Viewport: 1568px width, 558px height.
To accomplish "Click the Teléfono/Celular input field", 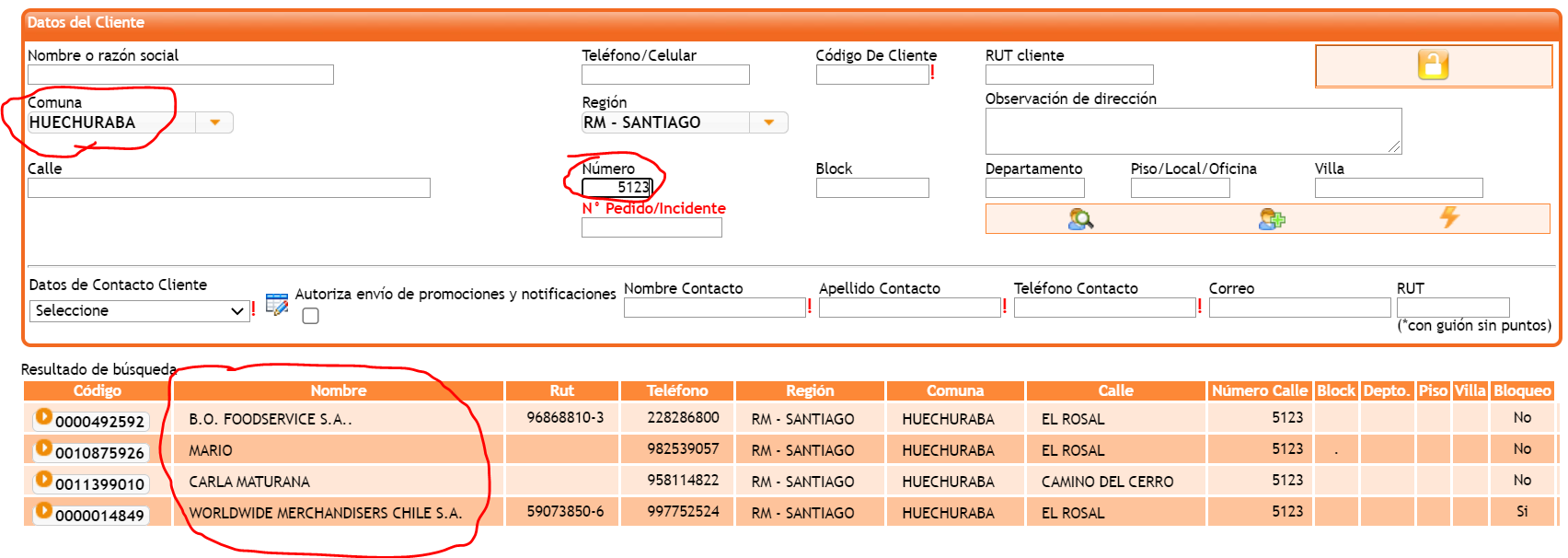I will pyautogui.click(x=665, y=75).
